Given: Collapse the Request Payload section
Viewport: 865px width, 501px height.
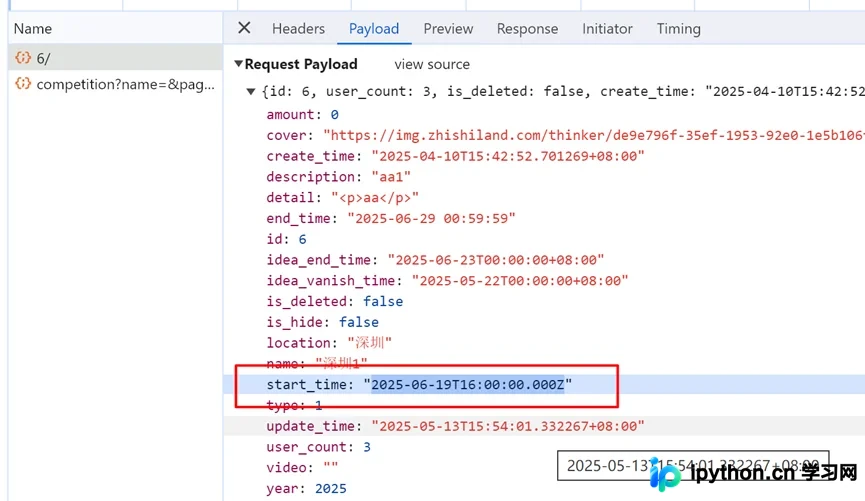Looking at the screenshot, I should point(238,64).
